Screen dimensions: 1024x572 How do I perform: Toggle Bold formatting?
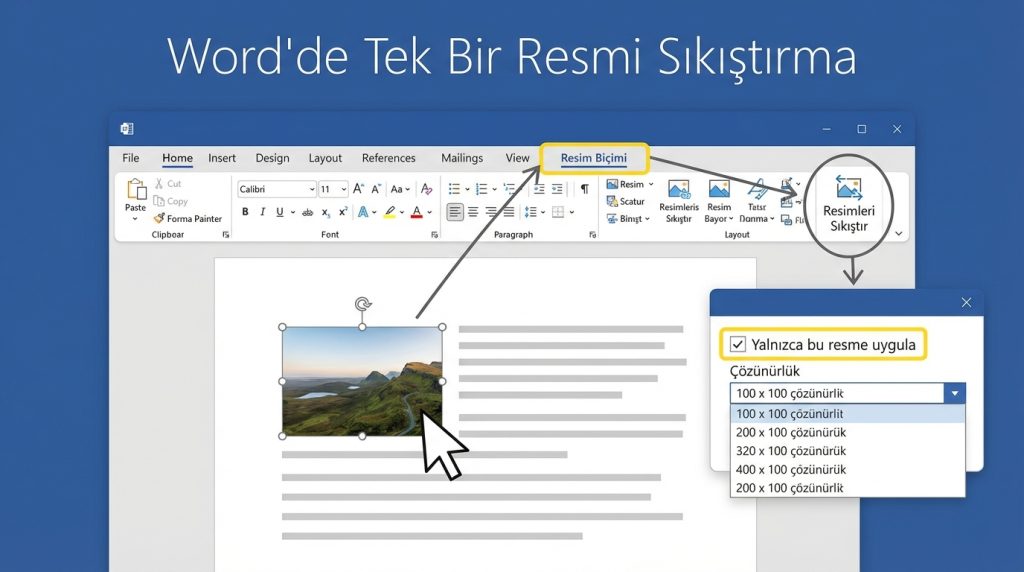(x=245, y=212)
